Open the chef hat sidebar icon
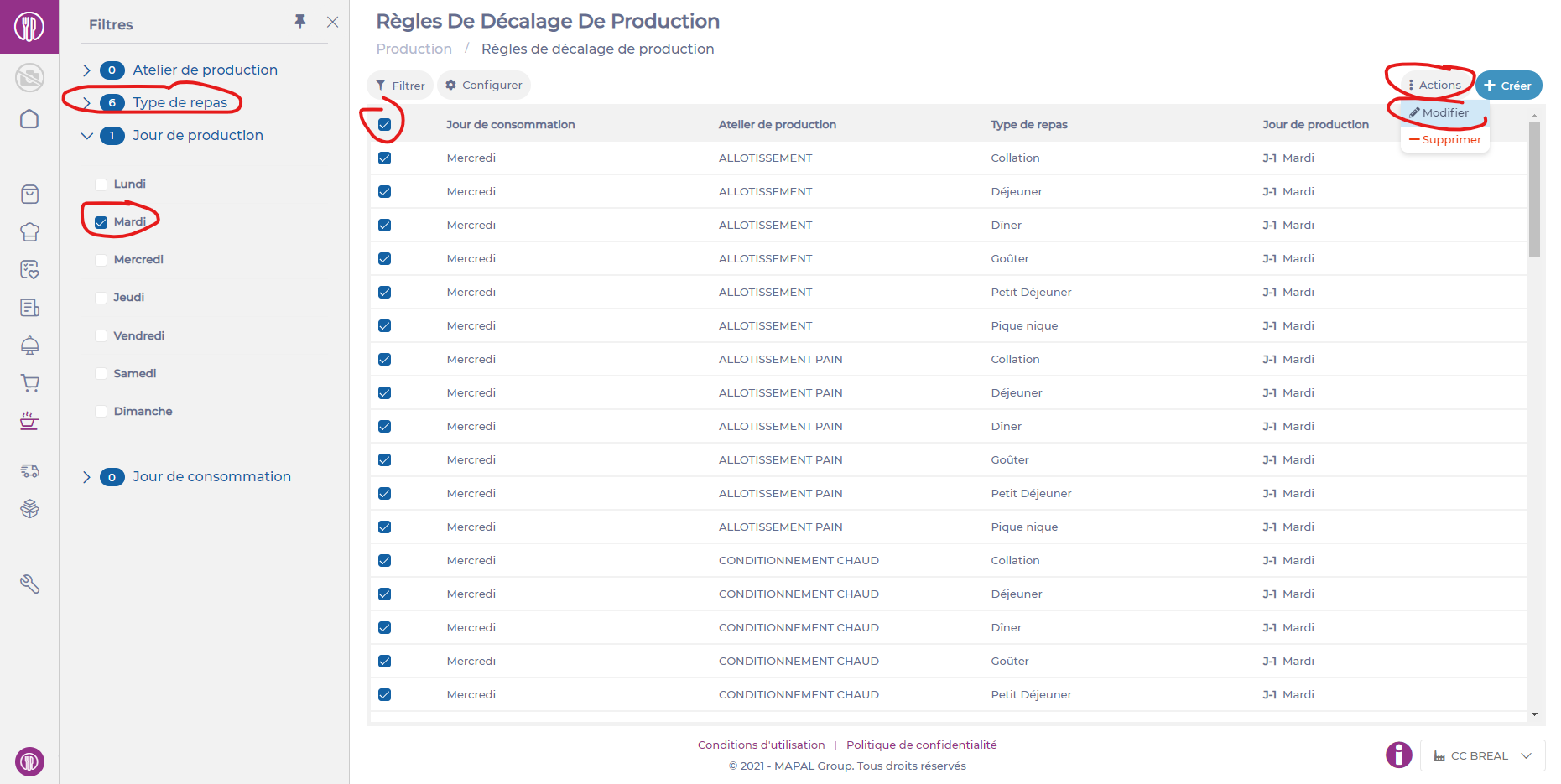 [x=29, y=232]
